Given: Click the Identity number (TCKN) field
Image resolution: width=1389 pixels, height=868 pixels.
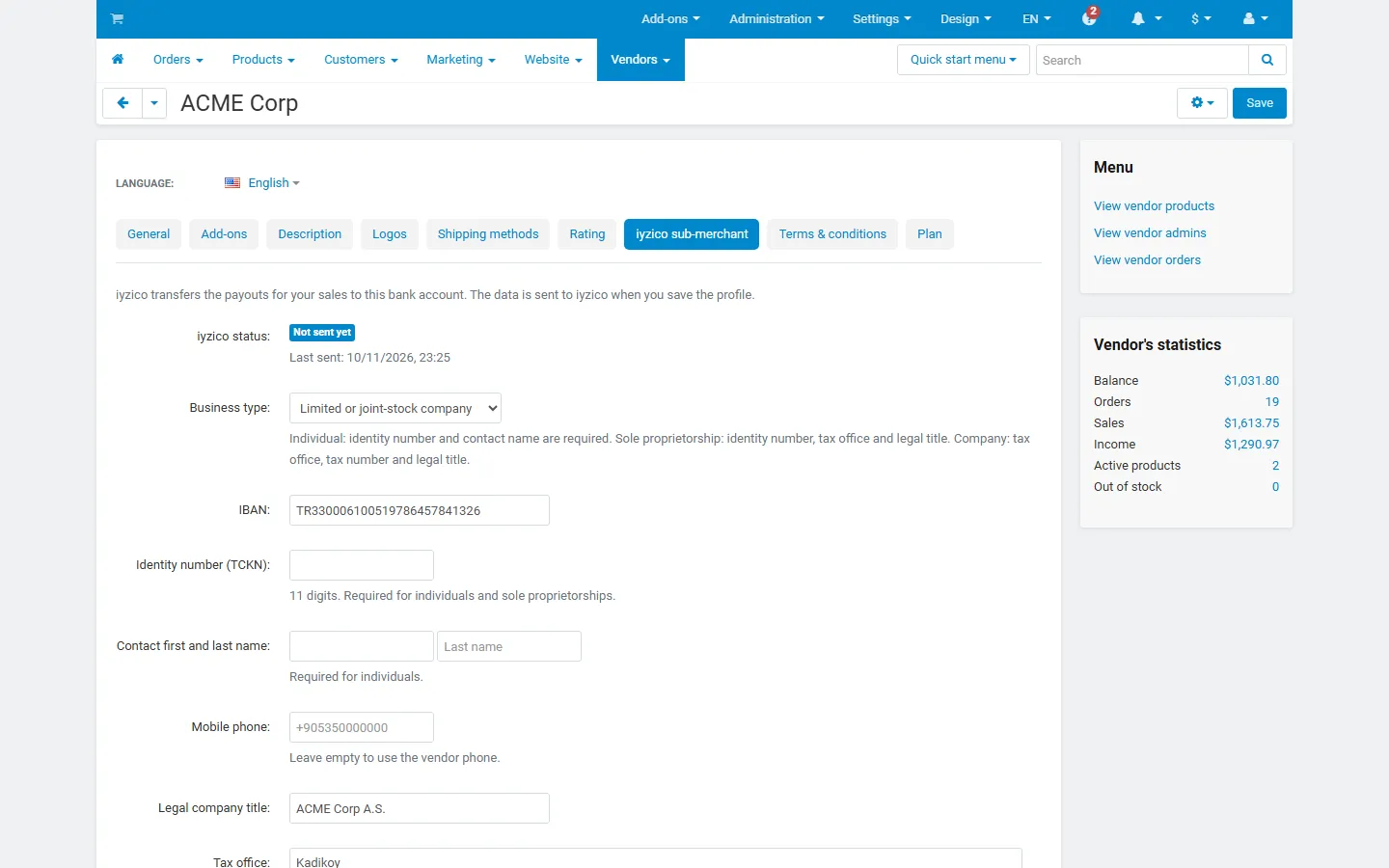Looking at the screenshot, I should click(x=362, y=565).
